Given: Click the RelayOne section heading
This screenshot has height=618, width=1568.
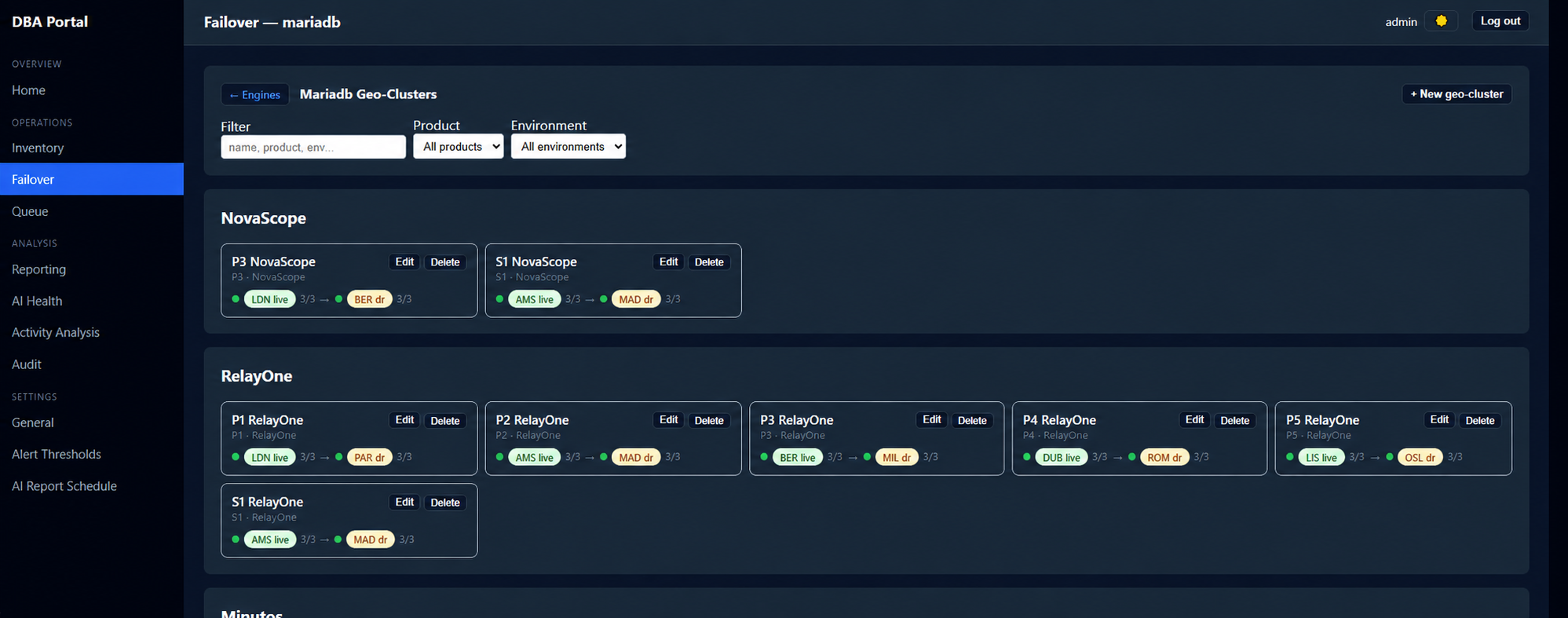Looking at the screenshot, I should point(257,376).
